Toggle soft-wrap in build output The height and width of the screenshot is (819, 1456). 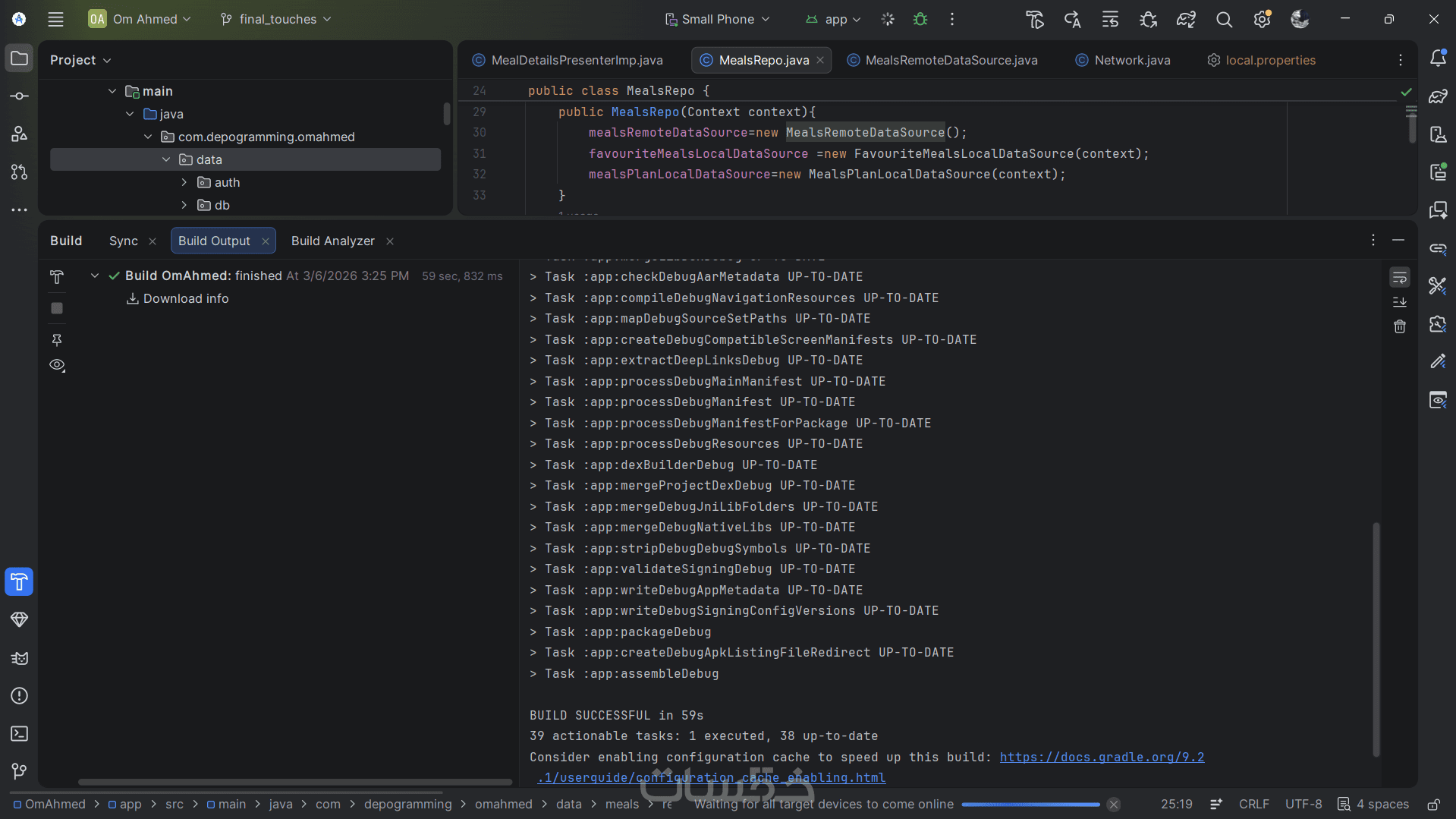[x=1399, y=278]
